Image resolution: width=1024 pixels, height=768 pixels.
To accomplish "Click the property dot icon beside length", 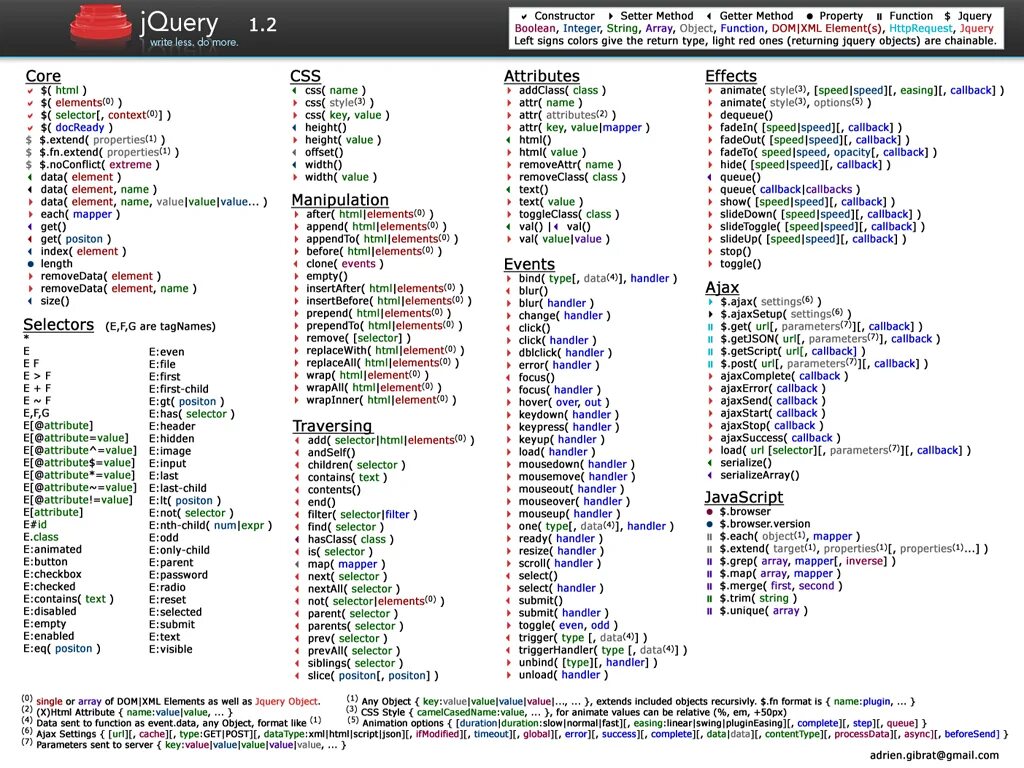I will click(30, 264).
